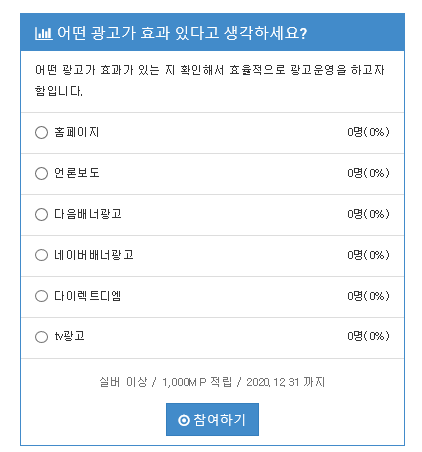Click the bar chart icon in poll header
This screenshot has height=452, width=422.
pyautogui.click(x=43, y=33)
